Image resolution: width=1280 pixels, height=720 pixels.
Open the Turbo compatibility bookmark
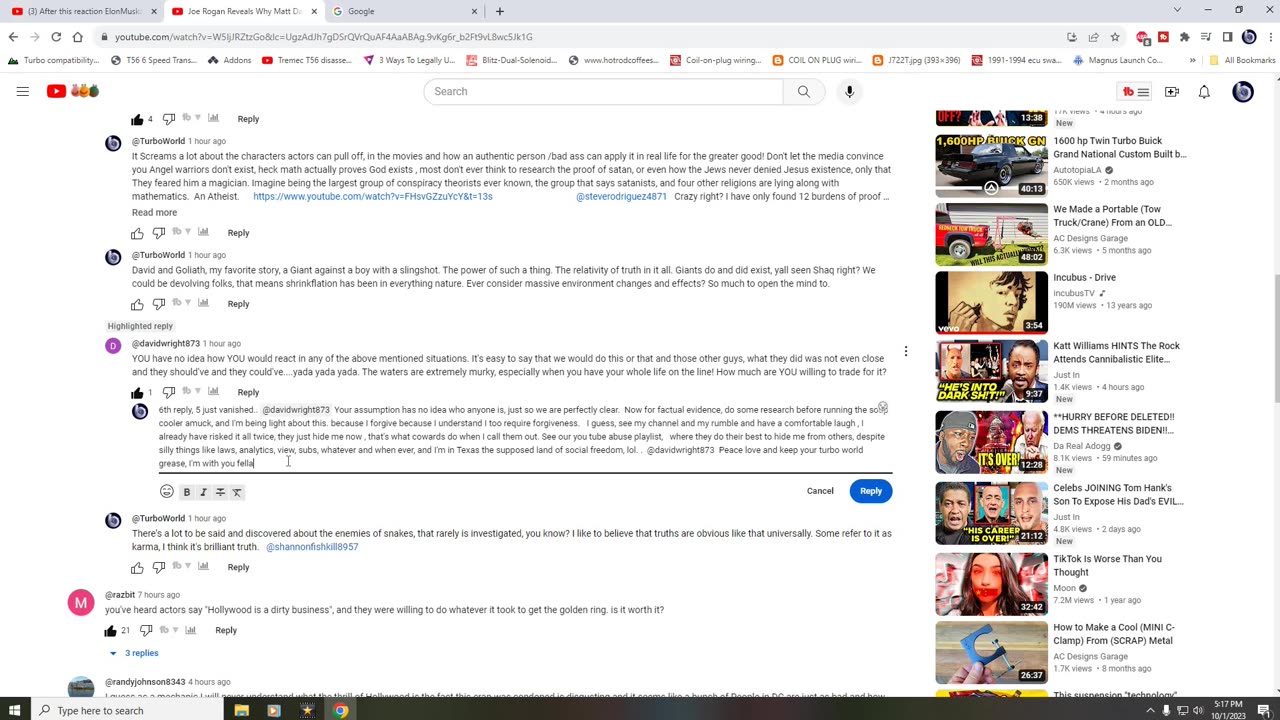53,60
